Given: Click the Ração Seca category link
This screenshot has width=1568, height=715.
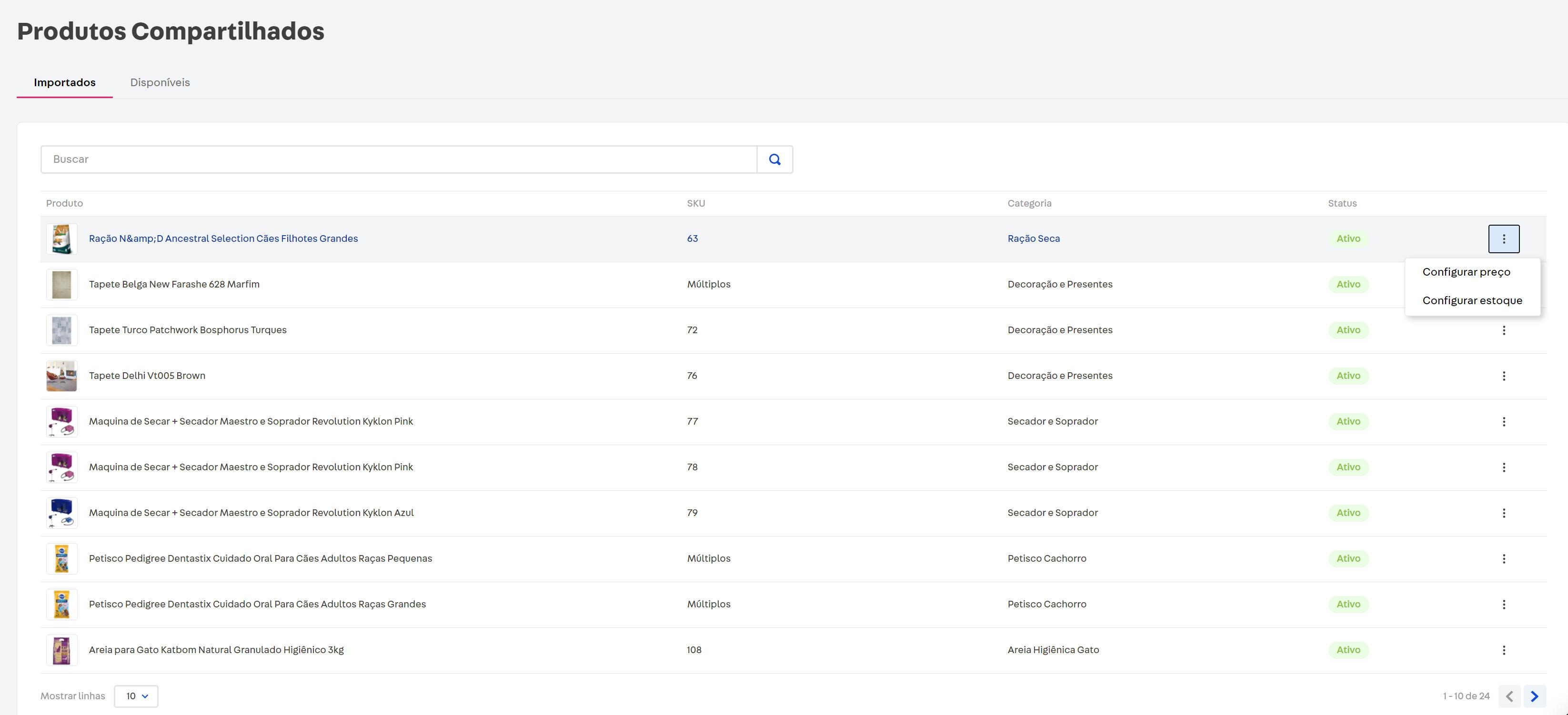Looking at the screenshot, I should coord(1033,238).
